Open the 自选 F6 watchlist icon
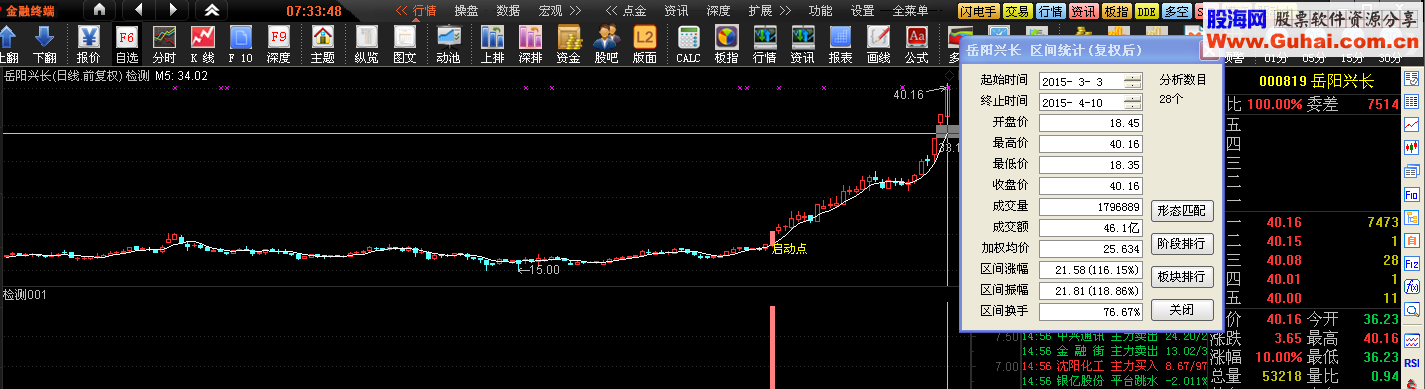The width and height of the screenshot is (1425, 389). (x=127, y=38)
